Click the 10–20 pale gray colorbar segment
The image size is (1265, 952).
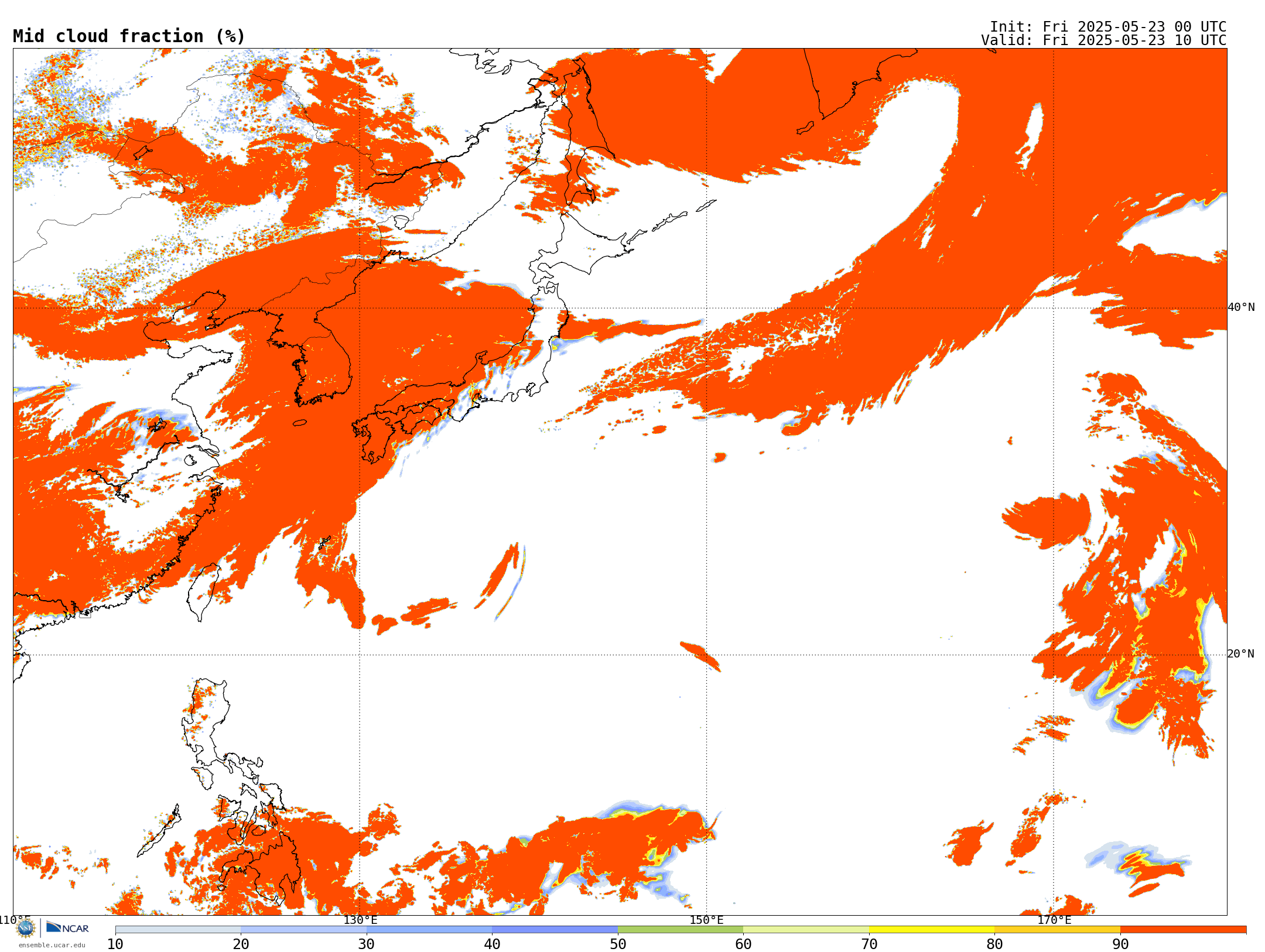click(x=178, y=930)
